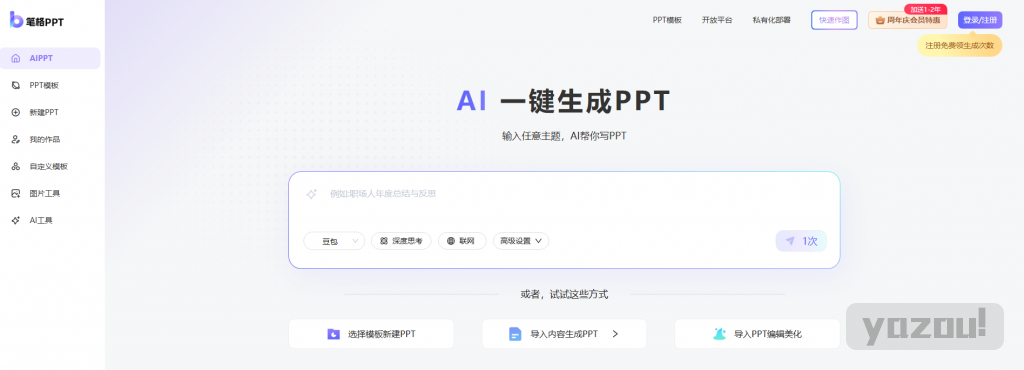This screenshot has width=1024, height=370.
Task: Click the home icon beside AIPPT
Action: point(16,58)
